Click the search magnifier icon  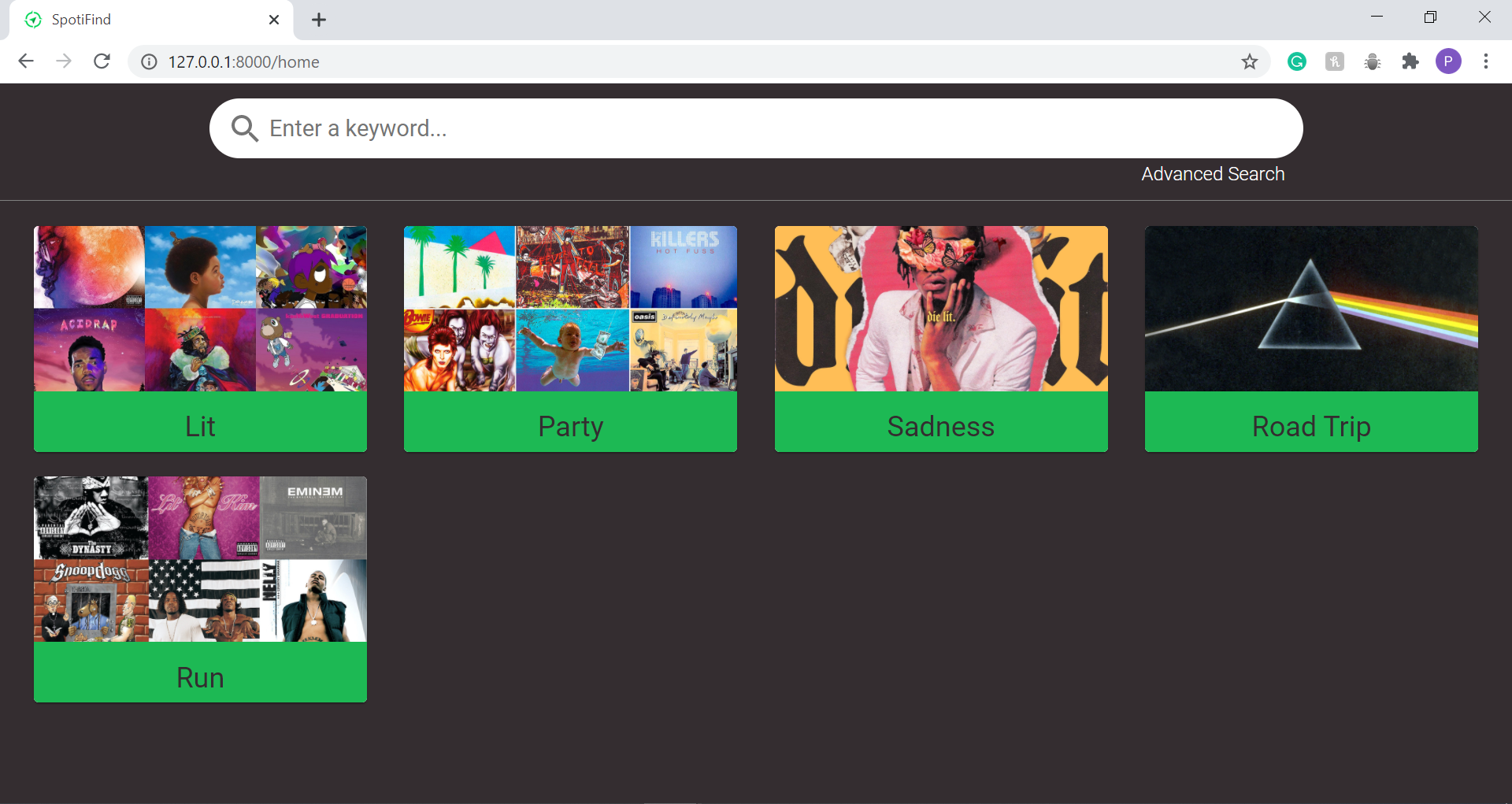tap(245, 128)
